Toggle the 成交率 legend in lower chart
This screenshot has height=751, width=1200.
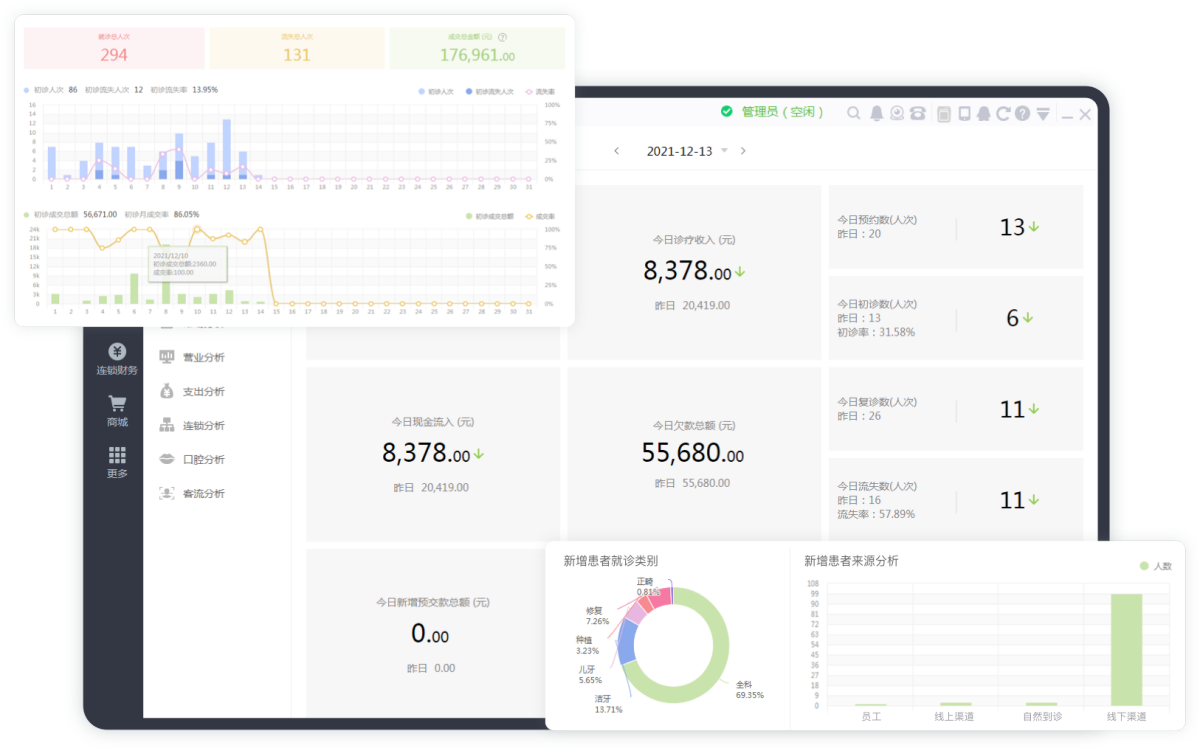coord(539,215)
